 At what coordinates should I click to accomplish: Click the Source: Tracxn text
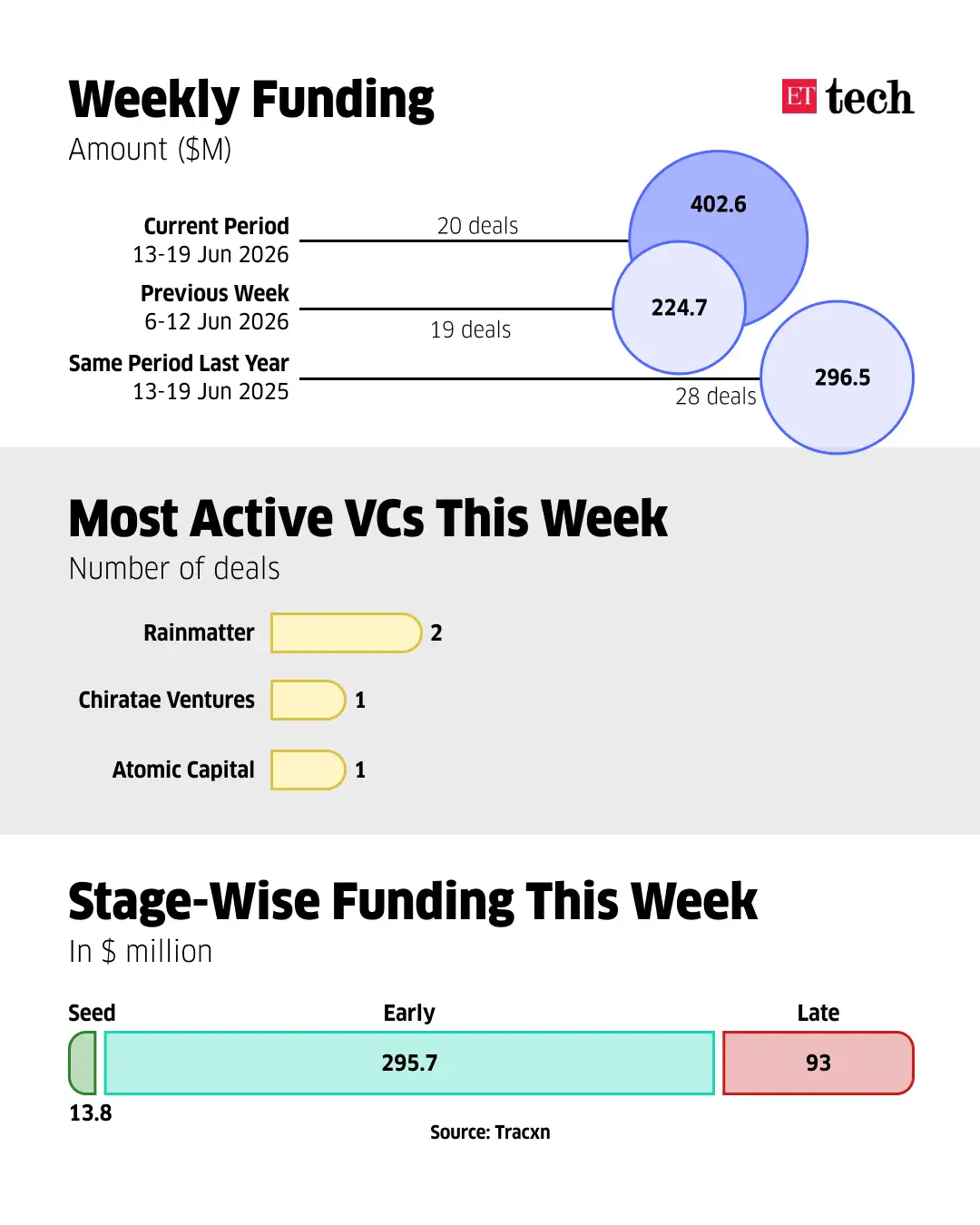490,1132
